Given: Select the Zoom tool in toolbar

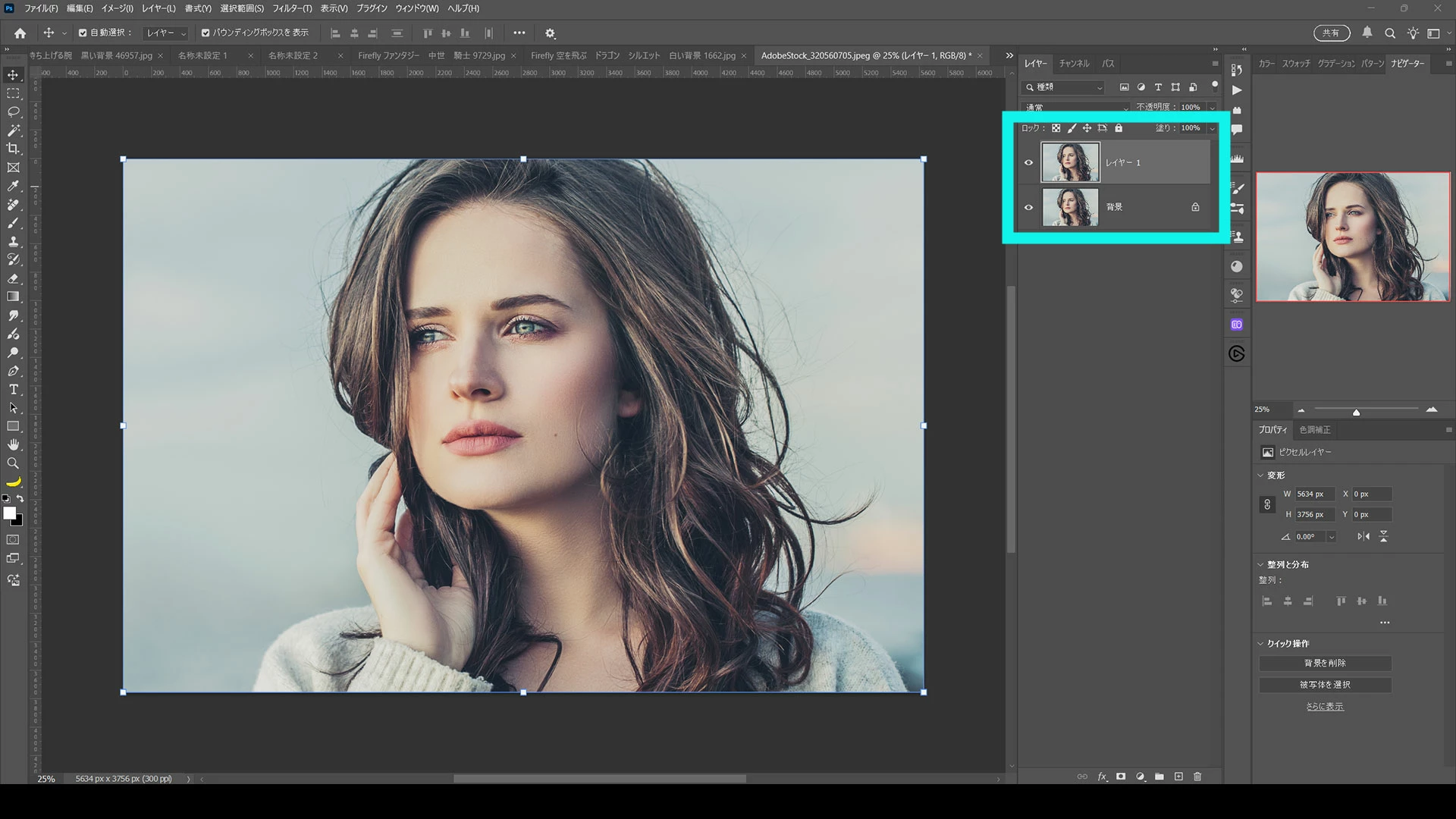Looking at the screenshot, I should coord(13,463).
